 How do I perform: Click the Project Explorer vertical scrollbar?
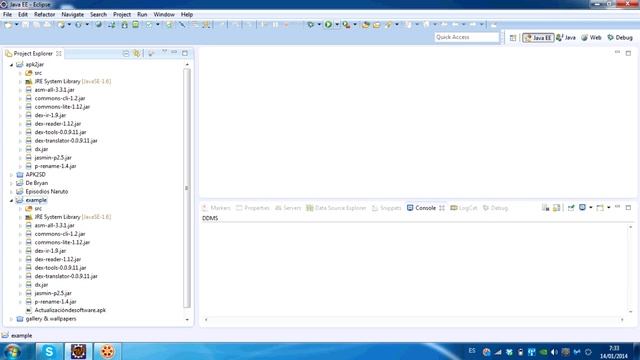187,188
